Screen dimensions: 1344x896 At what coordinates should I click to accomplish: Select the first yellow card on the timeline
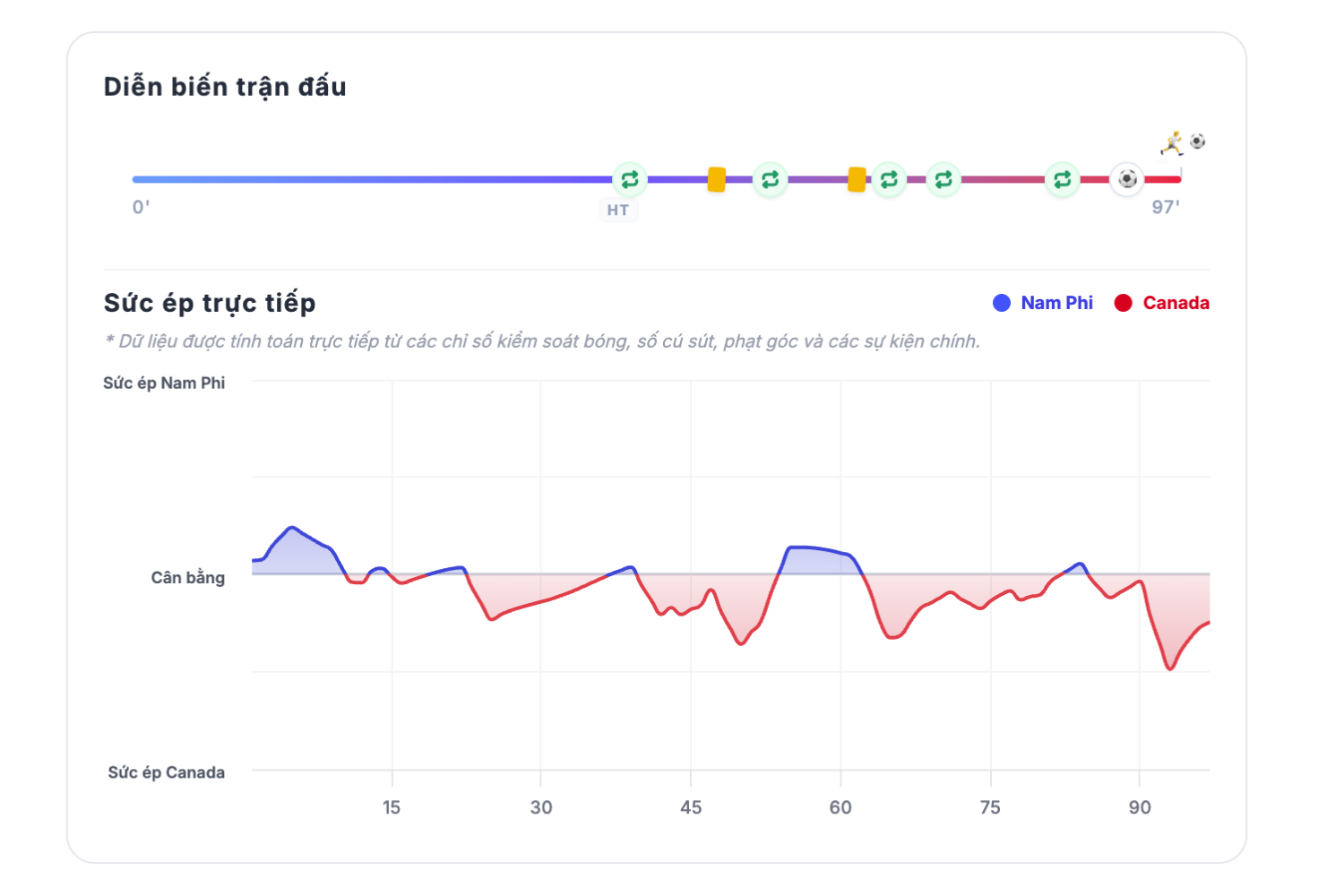[716, 180]
